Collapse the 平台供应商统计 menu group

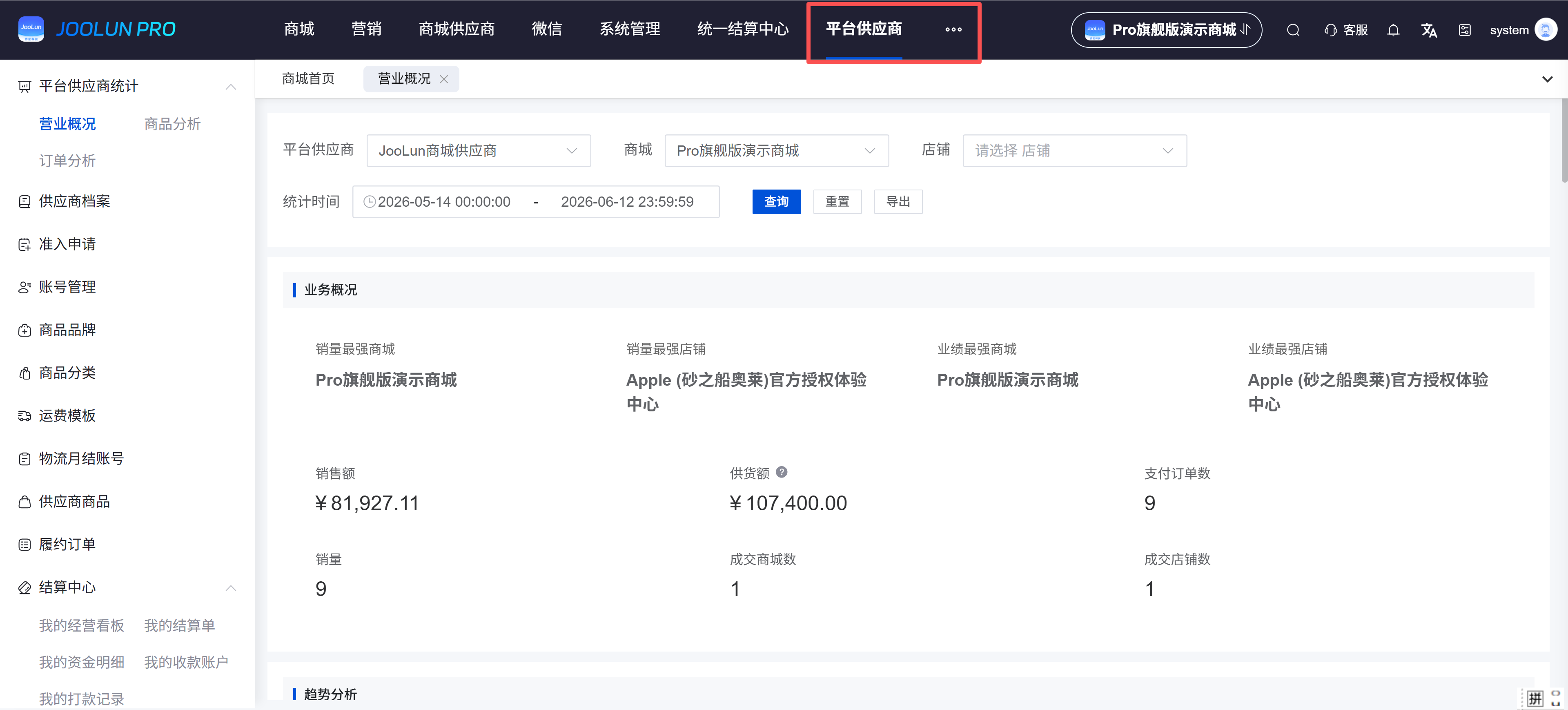231,87
